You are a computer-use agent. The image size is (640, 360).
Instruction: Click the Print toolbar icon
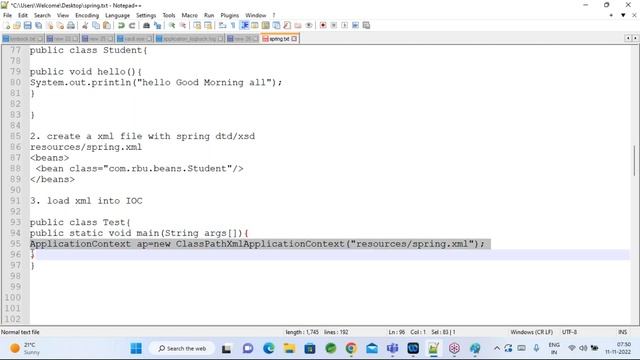tap(71, 25)
